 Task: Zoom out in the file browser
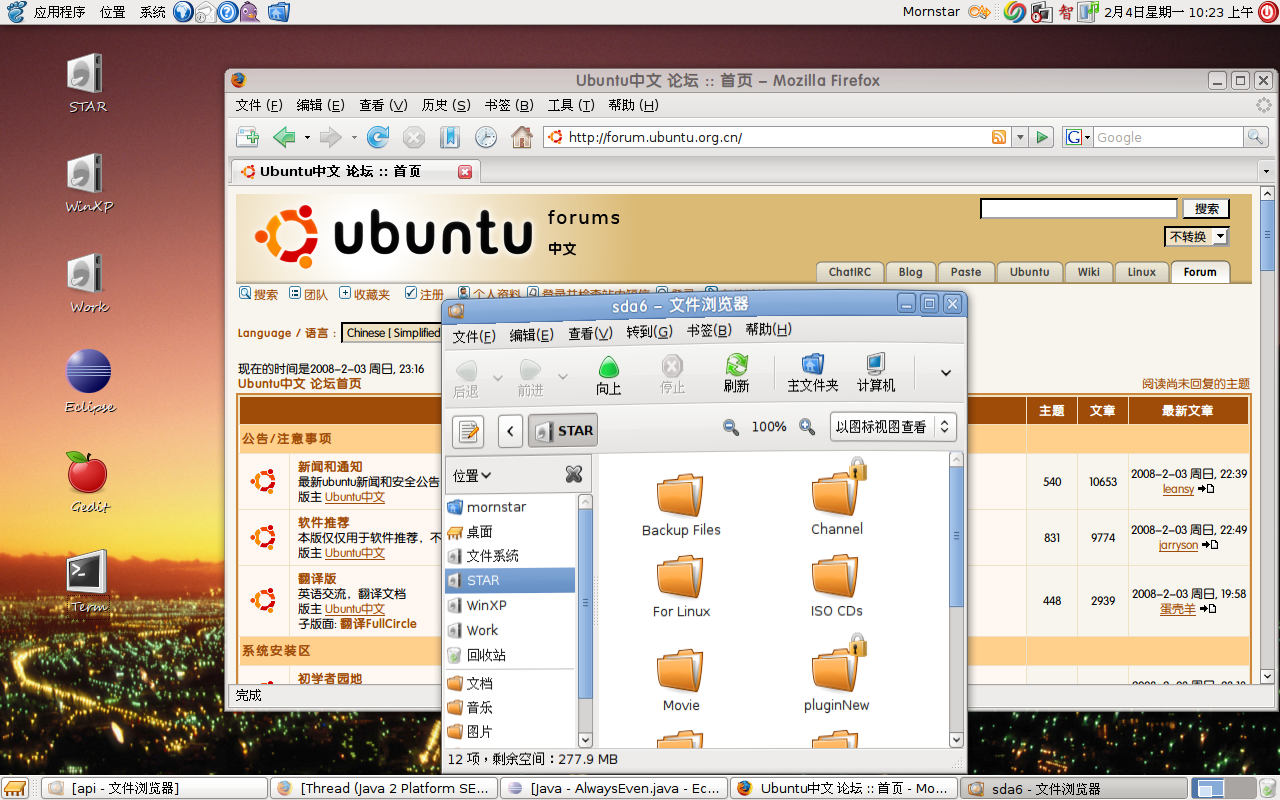coord(731,427)
